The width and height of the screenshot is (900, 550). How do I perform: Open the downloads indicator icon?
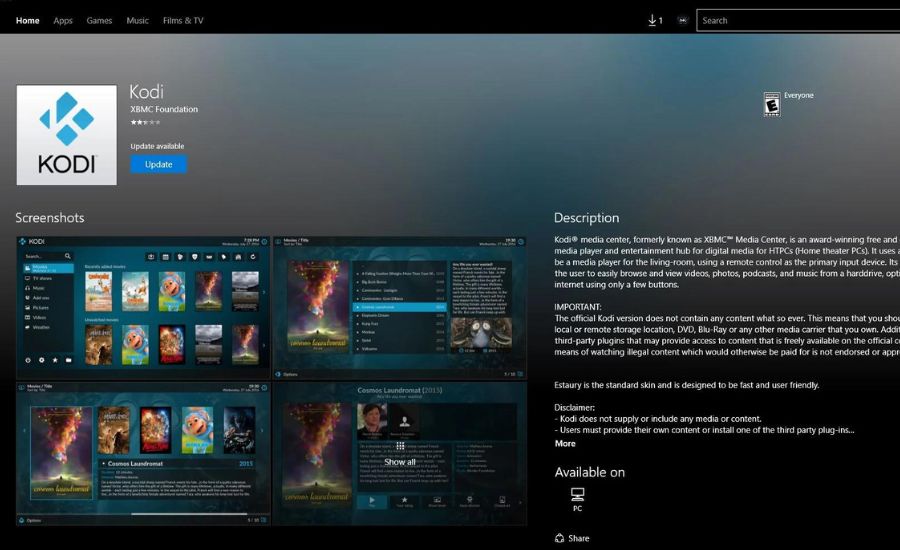(x=655, y=21)
